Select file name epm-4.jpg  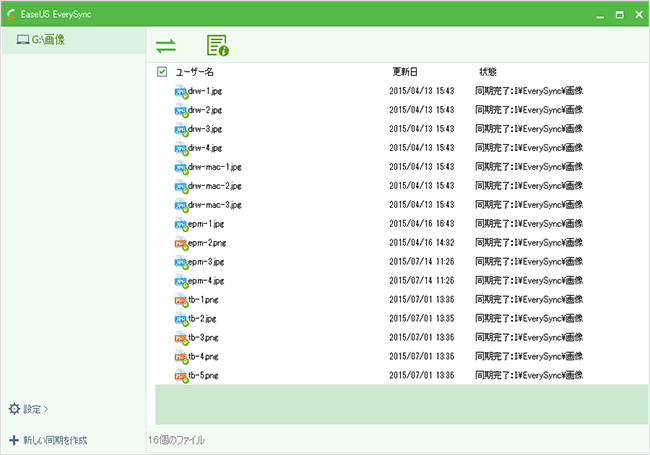coord(206,281)
